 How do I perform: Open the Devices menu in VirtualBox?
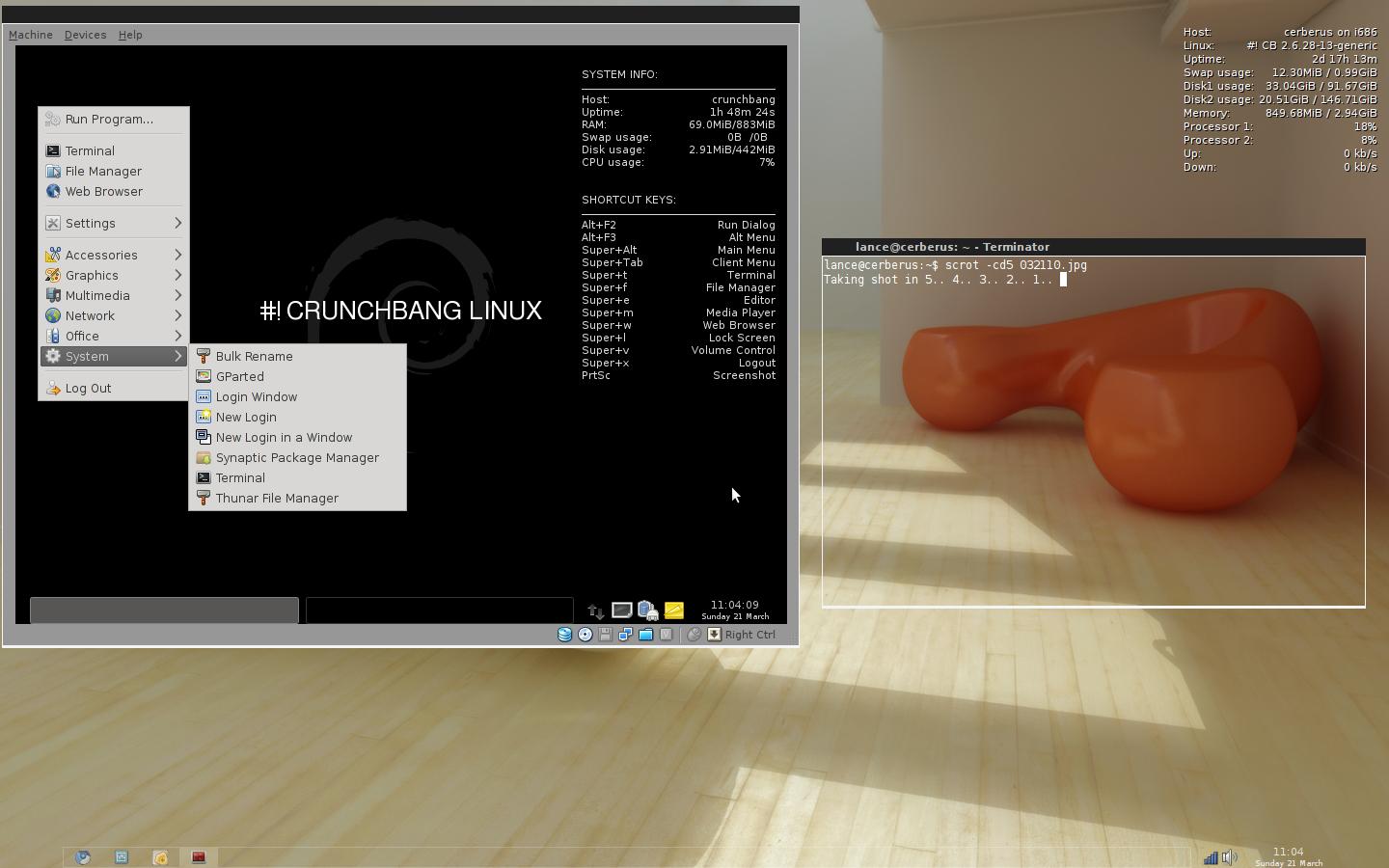tap(85, 35)
